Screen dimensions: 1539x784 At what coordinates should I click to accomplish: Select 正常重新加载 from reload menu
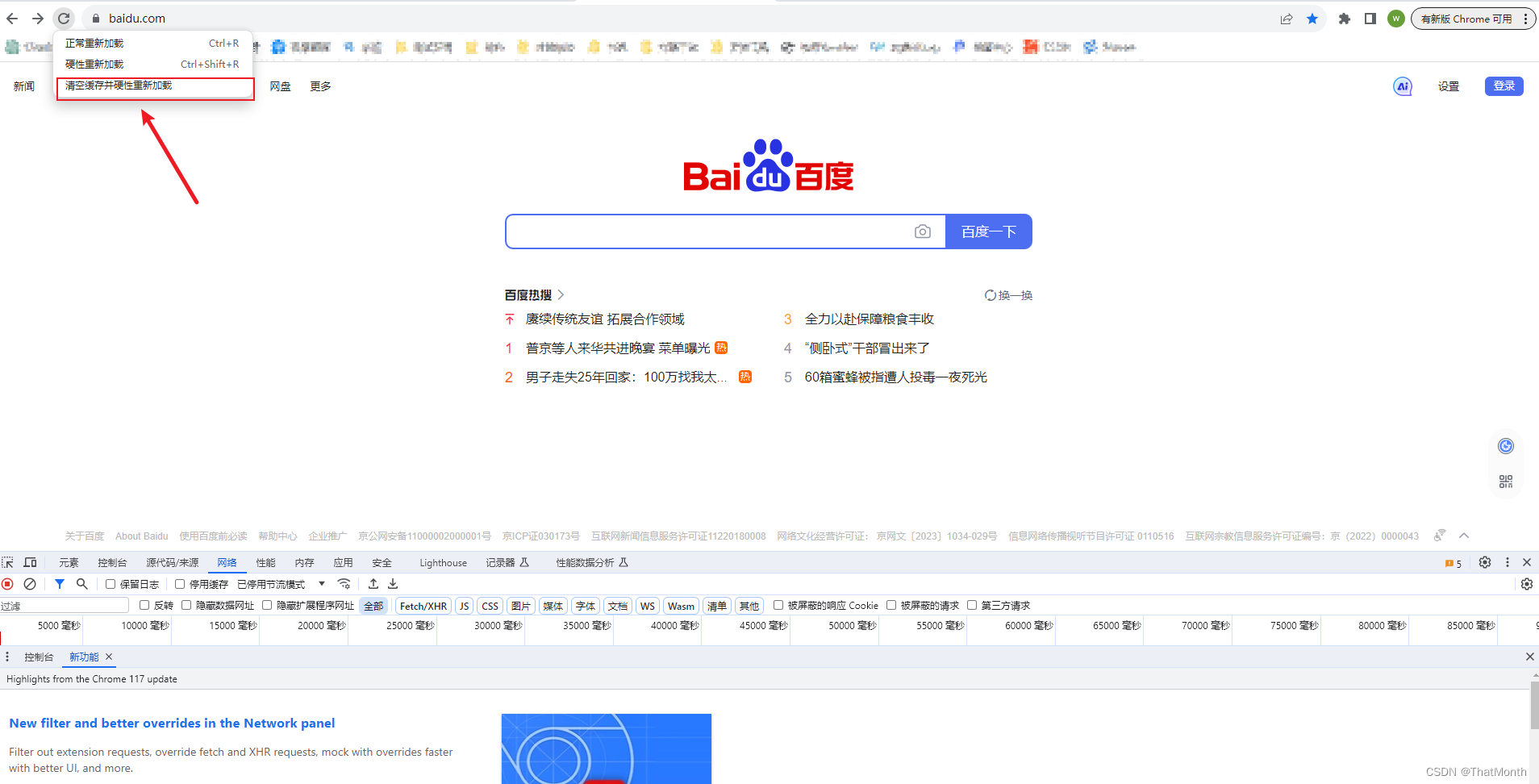coord(152,44)
